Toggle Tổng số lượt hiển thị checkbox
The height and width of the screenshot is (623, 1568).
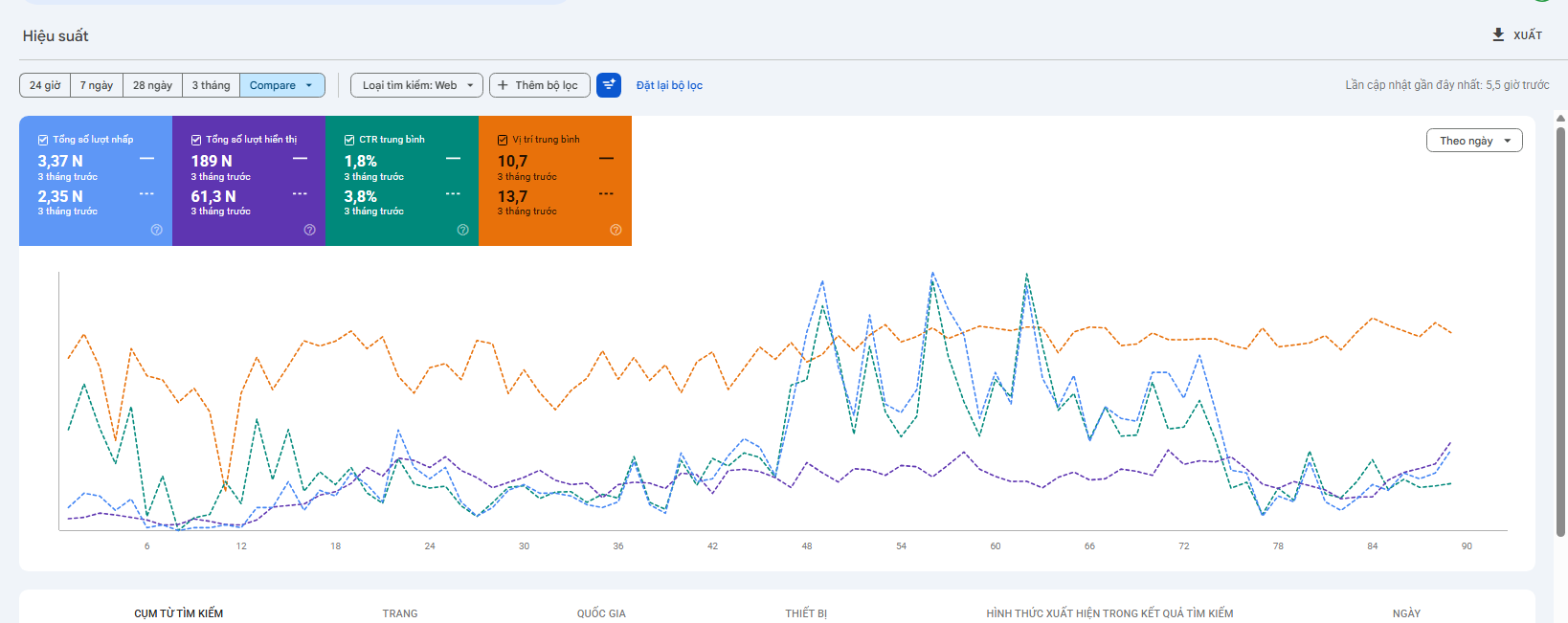196,140
